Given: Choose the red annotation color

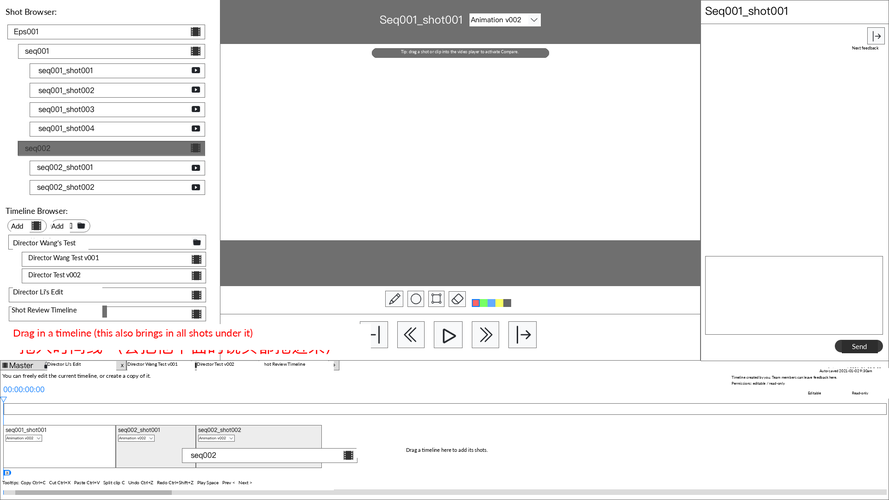Looking at the screenshot, I should pyautogui.click(x=476, y=303).
